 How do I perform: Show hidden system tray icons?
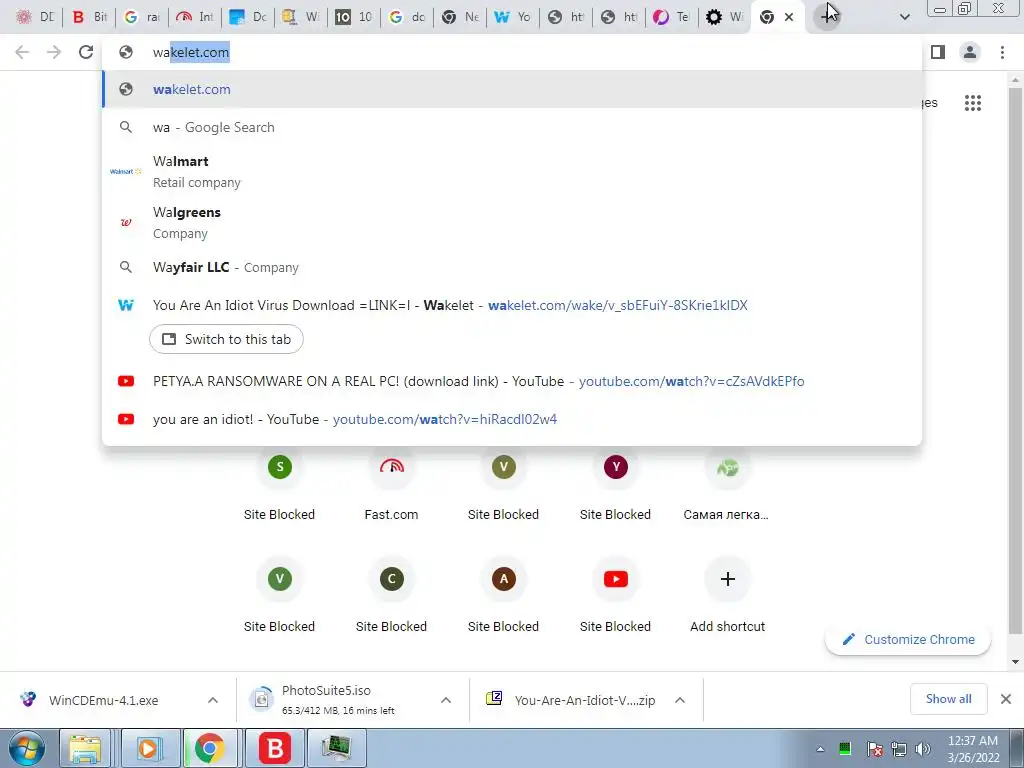point(820,749)
